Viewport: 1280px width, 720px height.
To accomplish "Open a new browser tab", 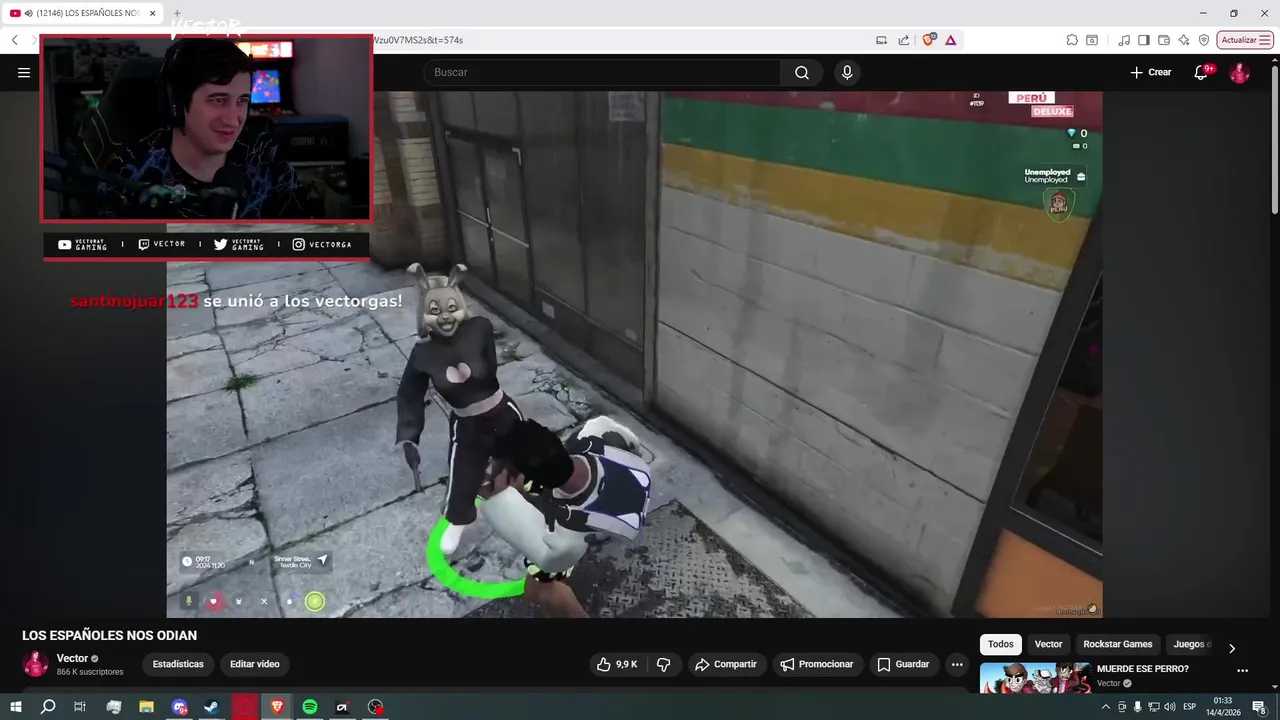I will (x=177, y=13).
